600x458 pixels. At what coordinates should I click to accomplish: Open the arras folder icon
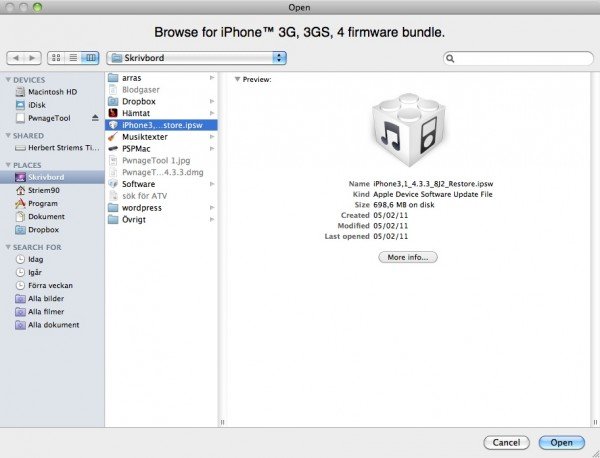tap(113, 78)
